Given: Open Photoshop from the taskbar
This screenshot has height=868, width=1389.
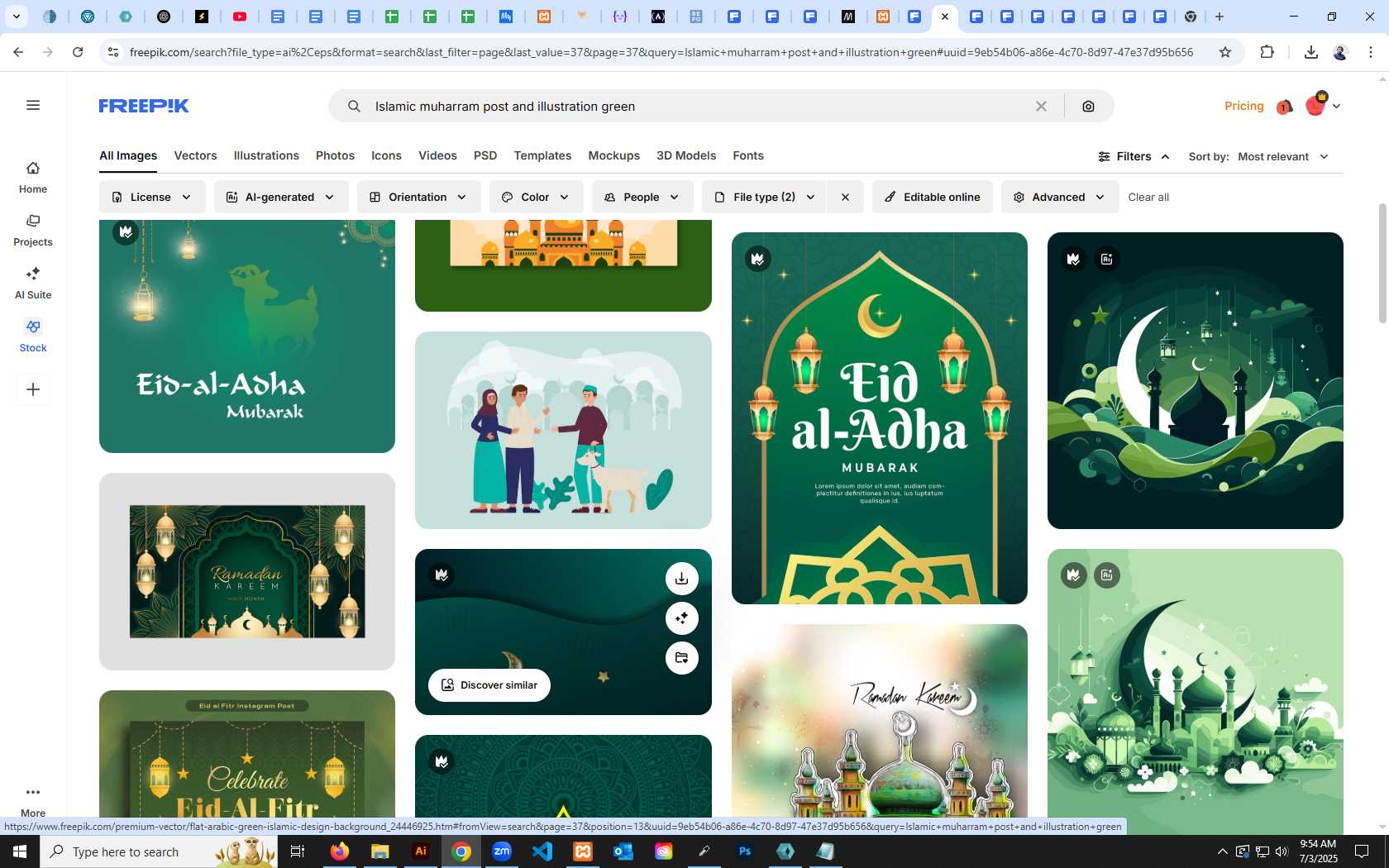Looking at the screenshot, I should click(x=745, y=851).
